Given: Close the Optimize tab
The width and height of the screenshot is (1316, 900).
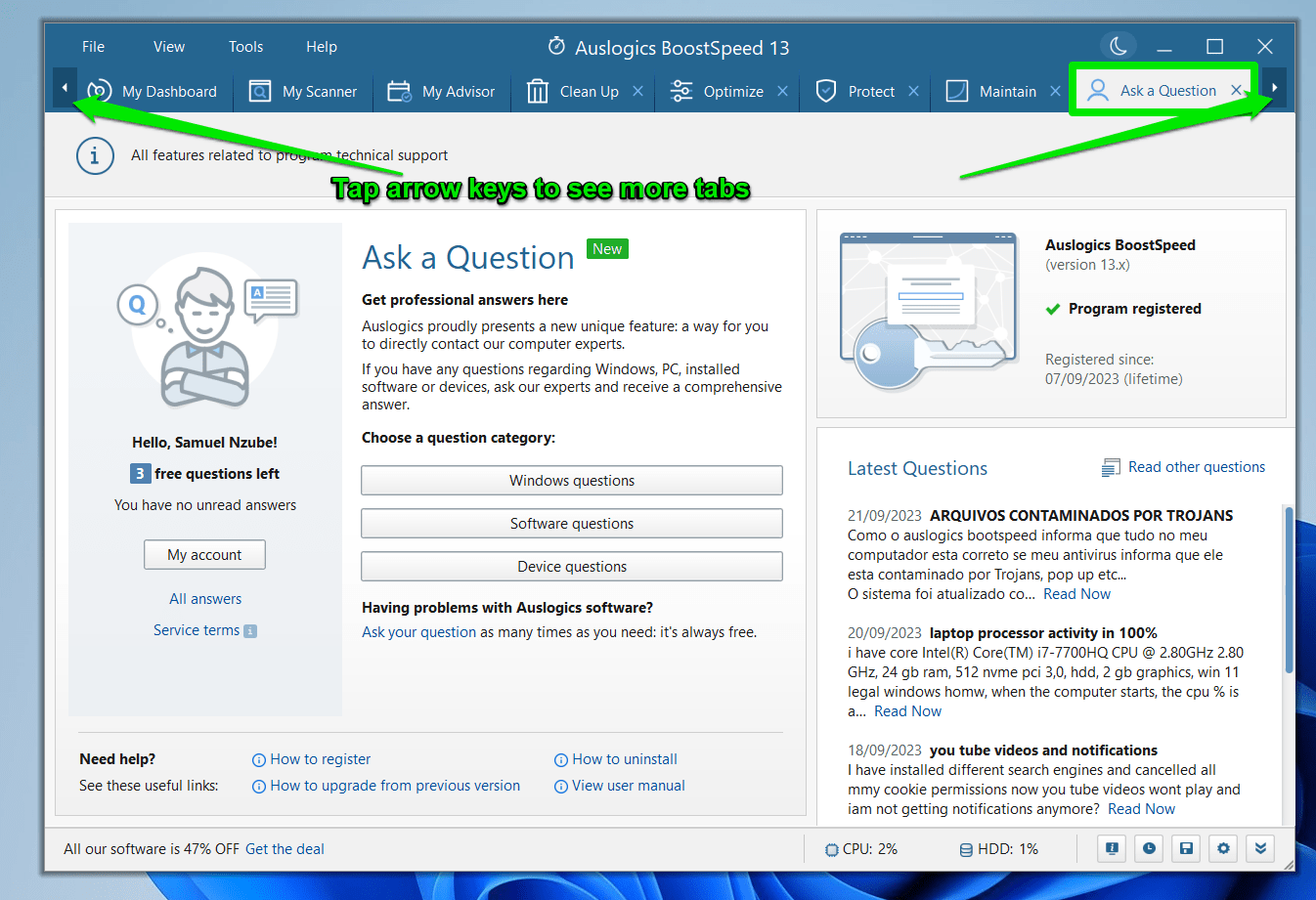Looking at the screenshot, I should coord(782,91).
